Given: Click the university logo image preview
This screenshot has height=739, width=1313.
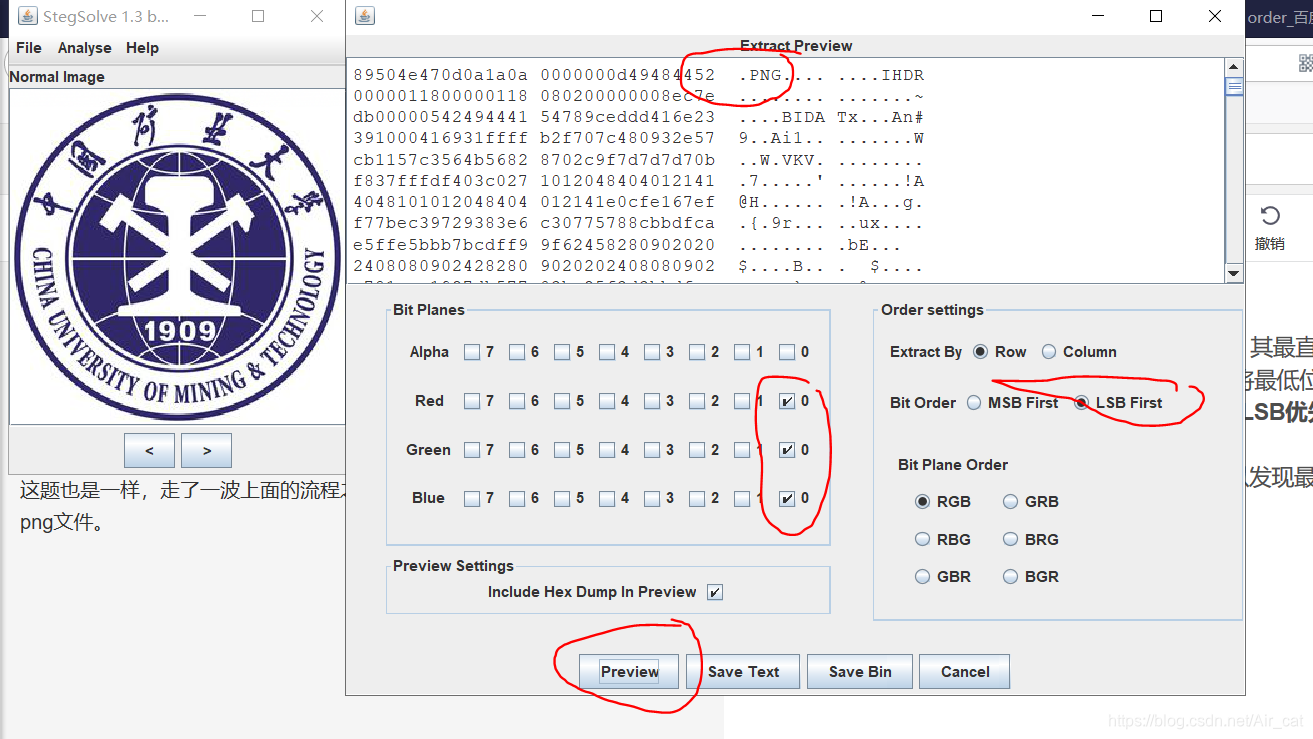Looking at the screenshot, I should click(177, 256).
